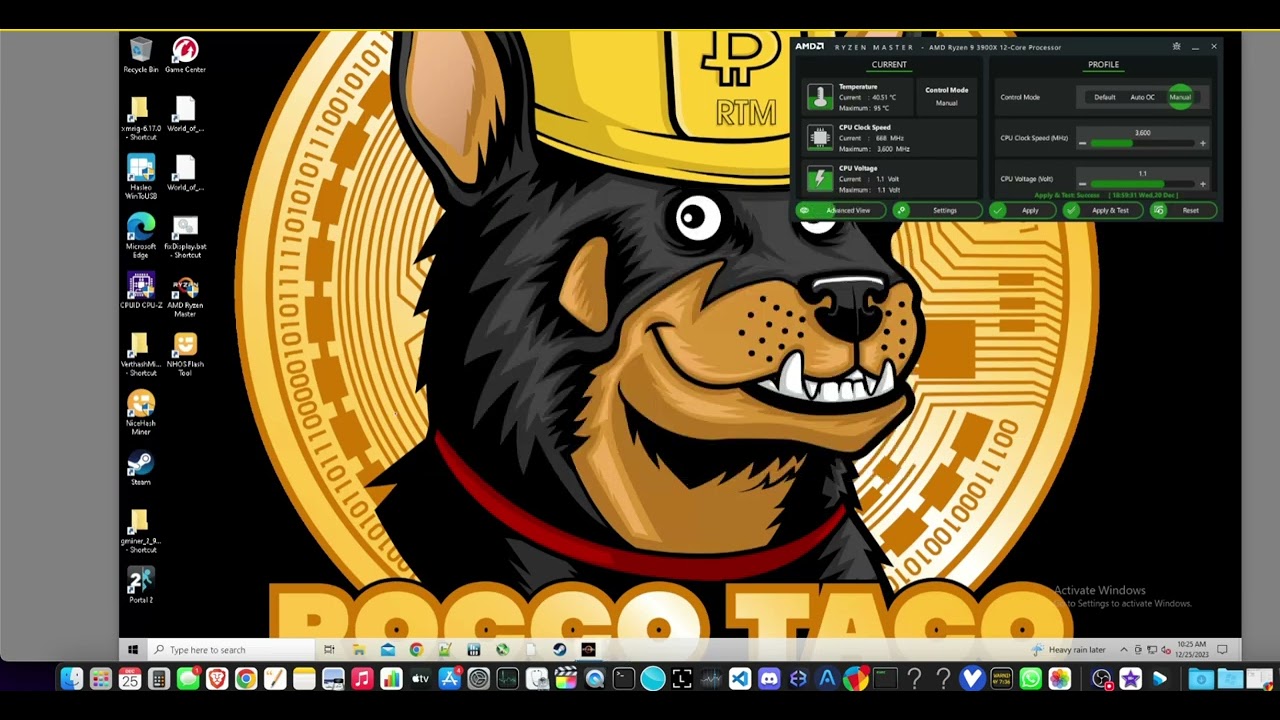Open Calendar showing 25 in the dock
The width and height of the screenshot is (1280, 720).
pos(130,679)
